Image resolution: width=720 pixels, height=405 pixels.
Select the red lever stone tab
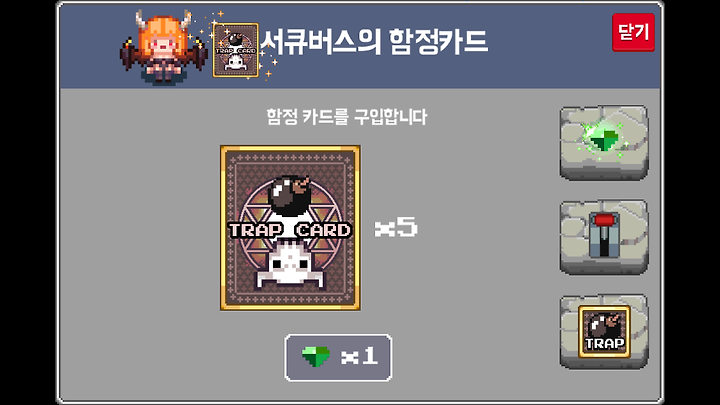pos(604,237)
